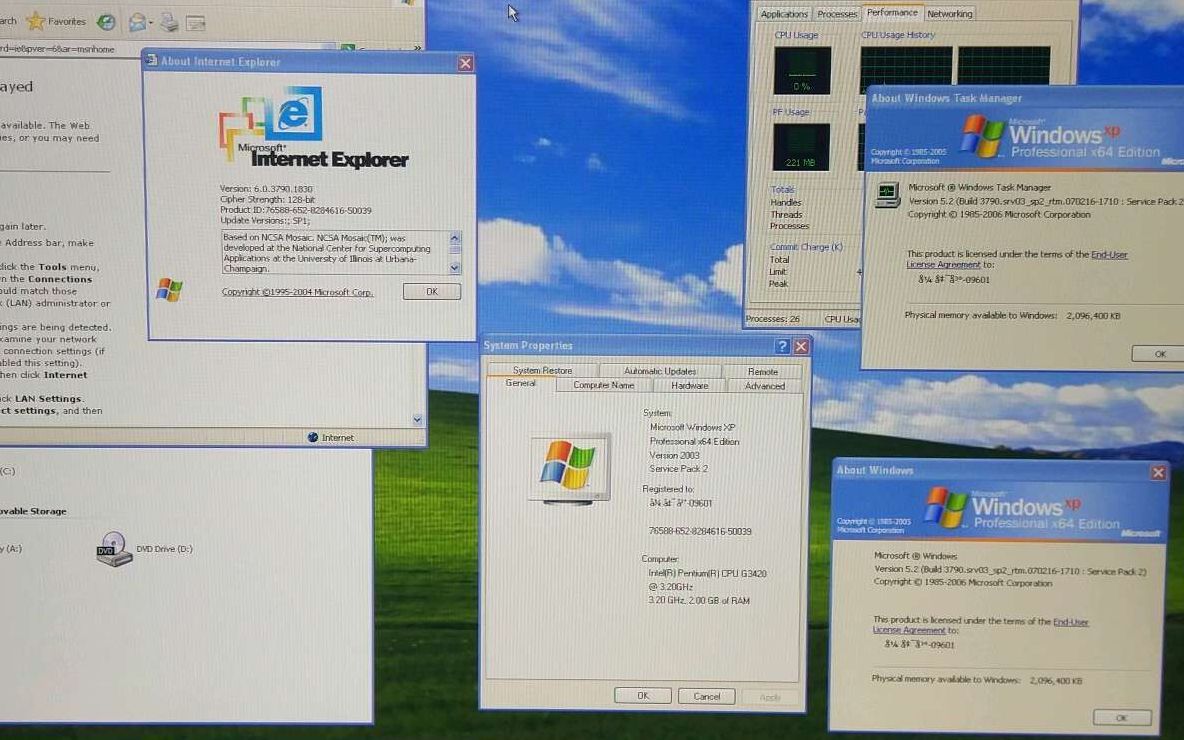The height and width of the screenshot is (740, 1184).
Task: Switch to Applications tab in Task Manager
Action: 784,14
